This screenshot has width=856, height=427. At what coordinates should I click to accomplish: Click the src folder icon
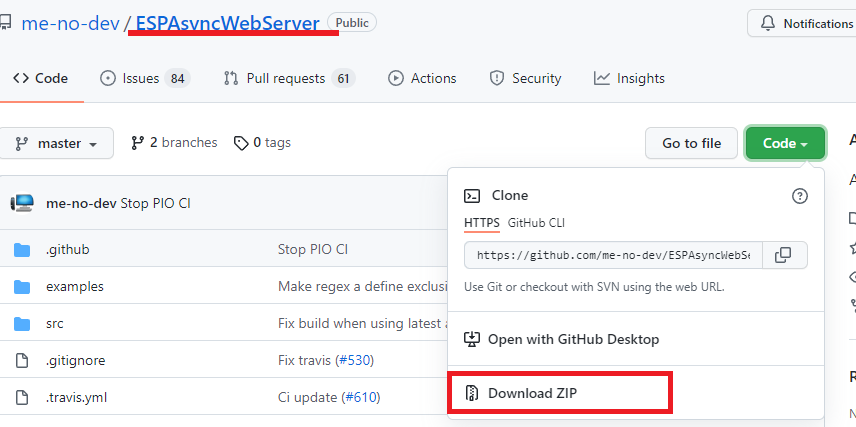(22, 324)
